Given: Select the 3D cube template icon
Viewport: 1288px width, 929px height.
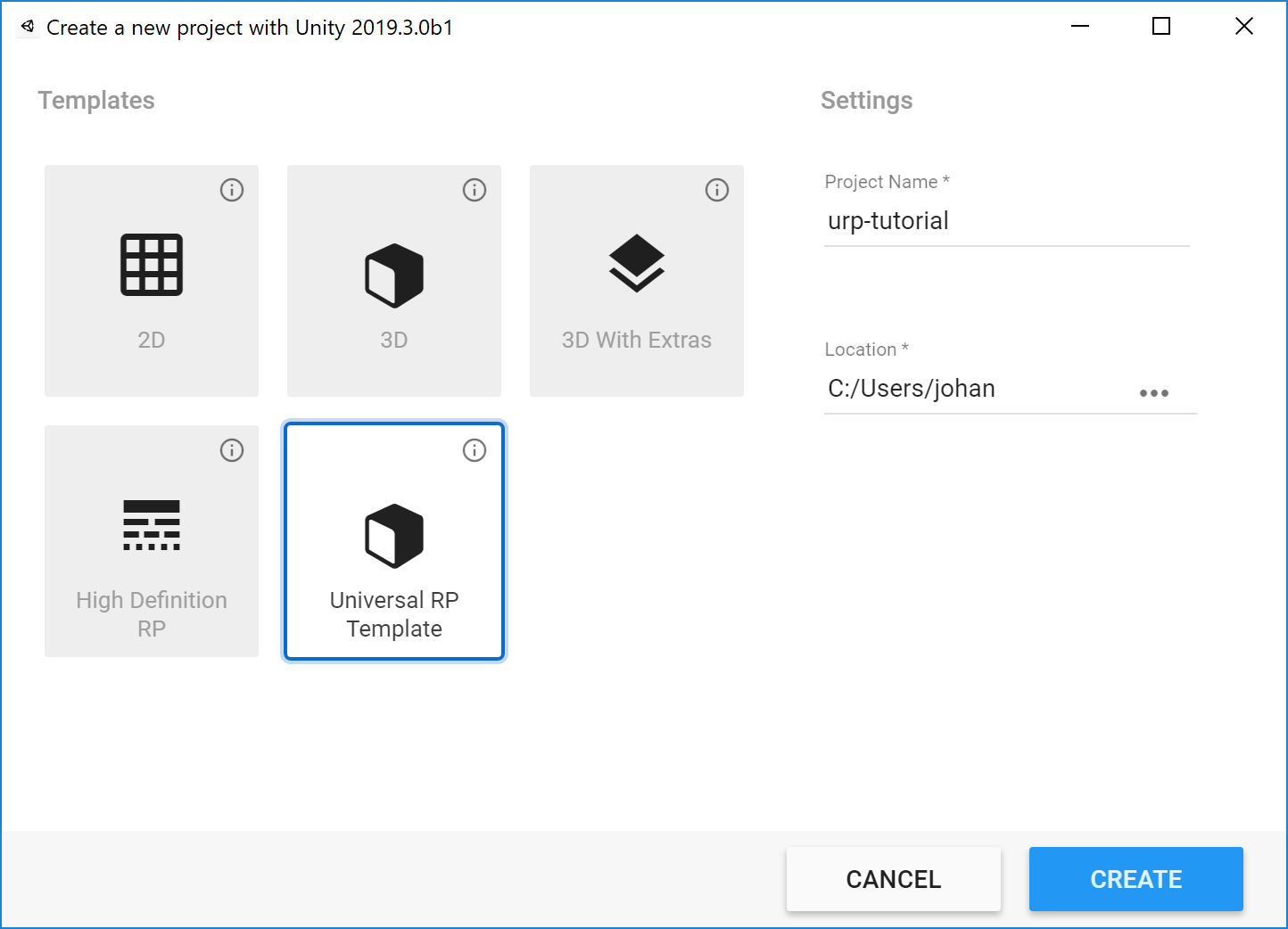Looking at the screenshot, I should 394,275.
